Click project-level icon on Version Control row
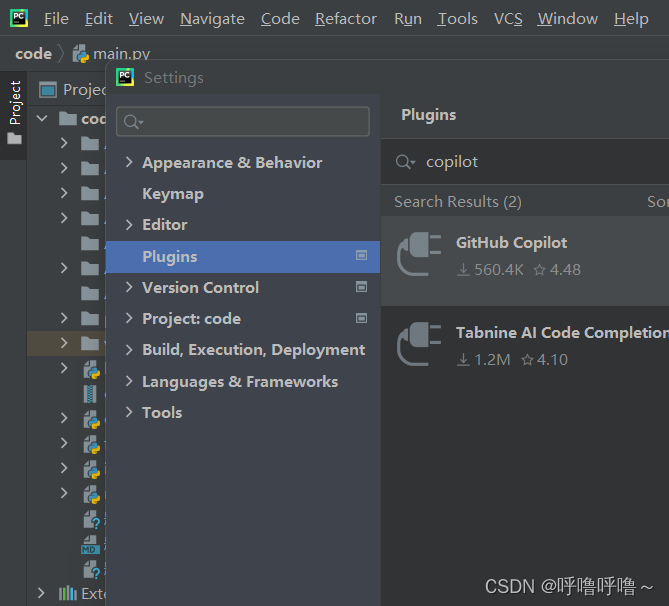669x606 pixels. [x=361, y=287]
